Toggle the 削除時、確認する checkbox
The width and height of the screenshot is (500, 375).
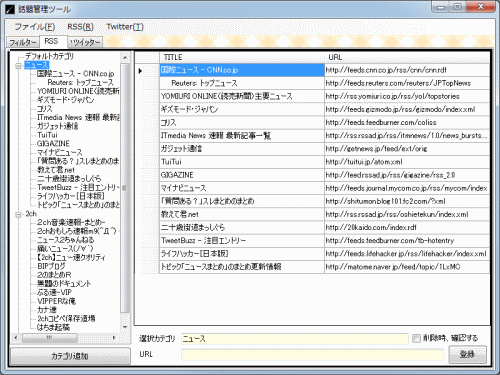point(416,338)
